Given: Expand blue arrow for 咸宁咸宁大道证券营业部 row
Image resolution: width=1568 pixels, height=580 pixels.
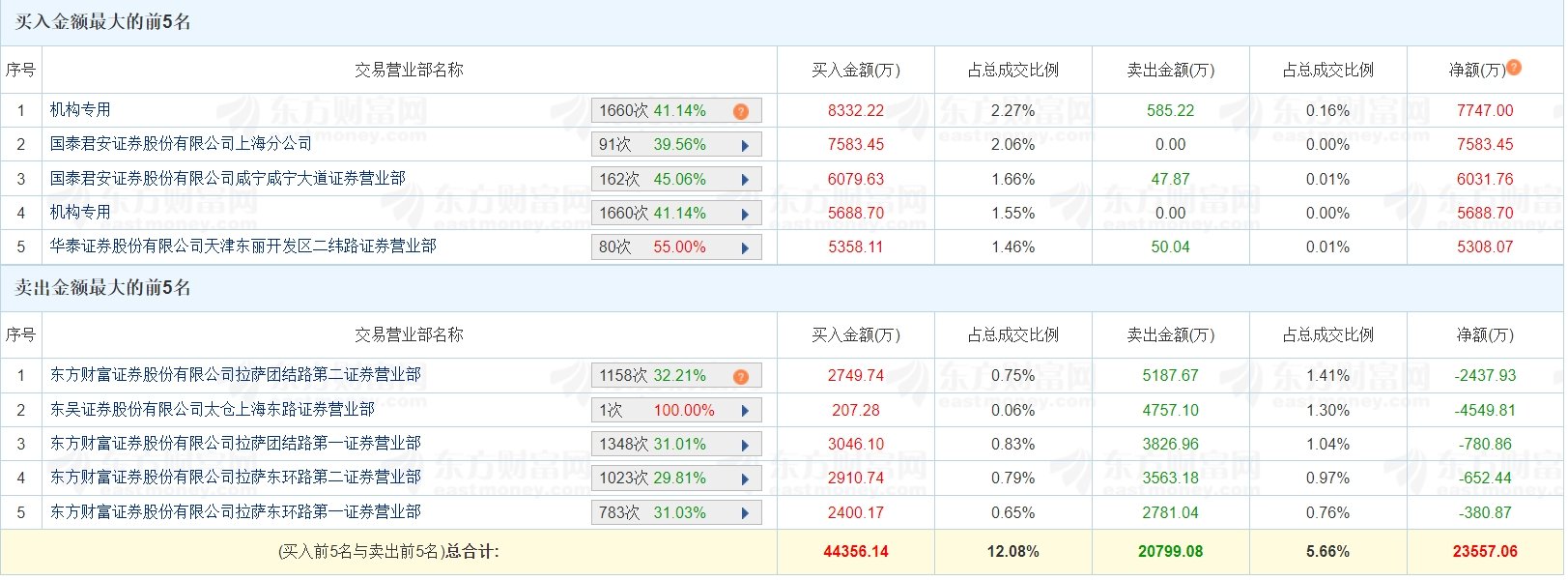Looking at the screenshot, I should pyautogui.click(x=745, y=180).
